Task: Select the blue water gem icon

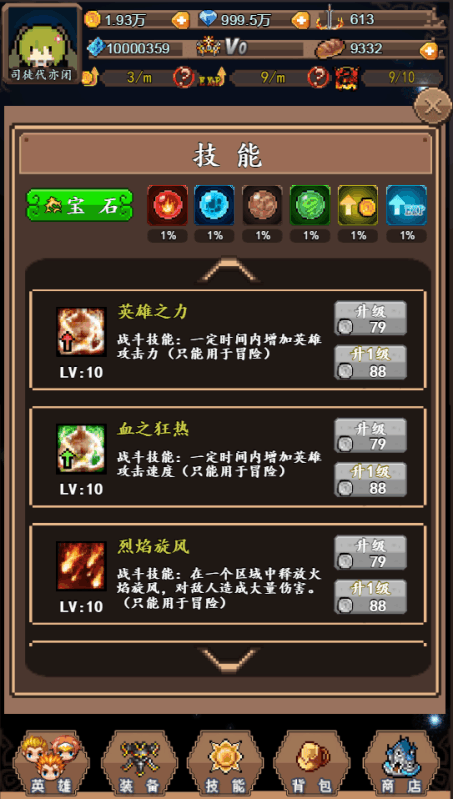Action: [x=215, y=205]
